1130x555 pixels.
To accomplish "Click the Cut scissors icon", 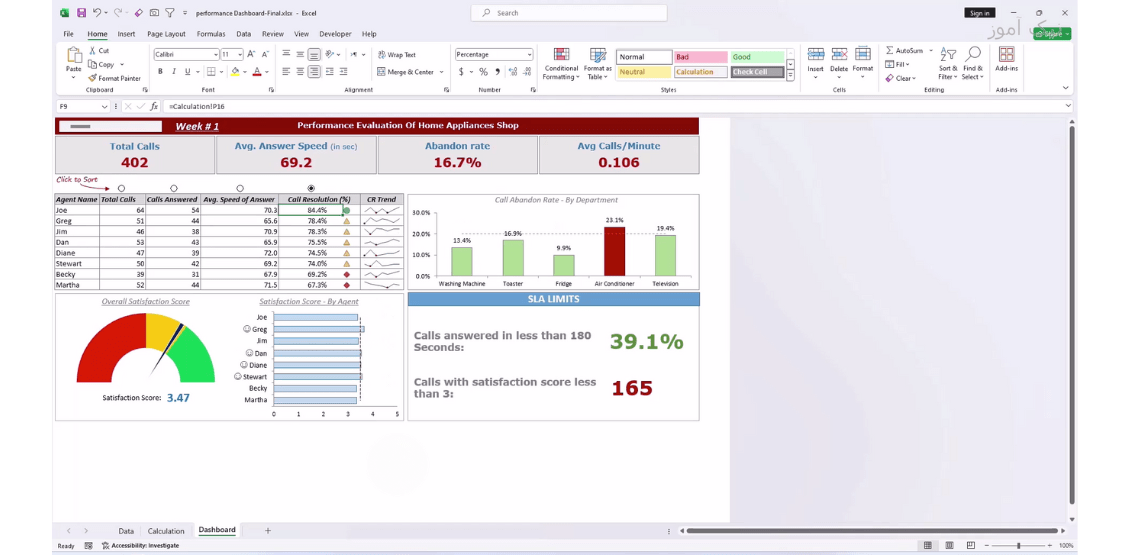I will [x=93, y=50].
